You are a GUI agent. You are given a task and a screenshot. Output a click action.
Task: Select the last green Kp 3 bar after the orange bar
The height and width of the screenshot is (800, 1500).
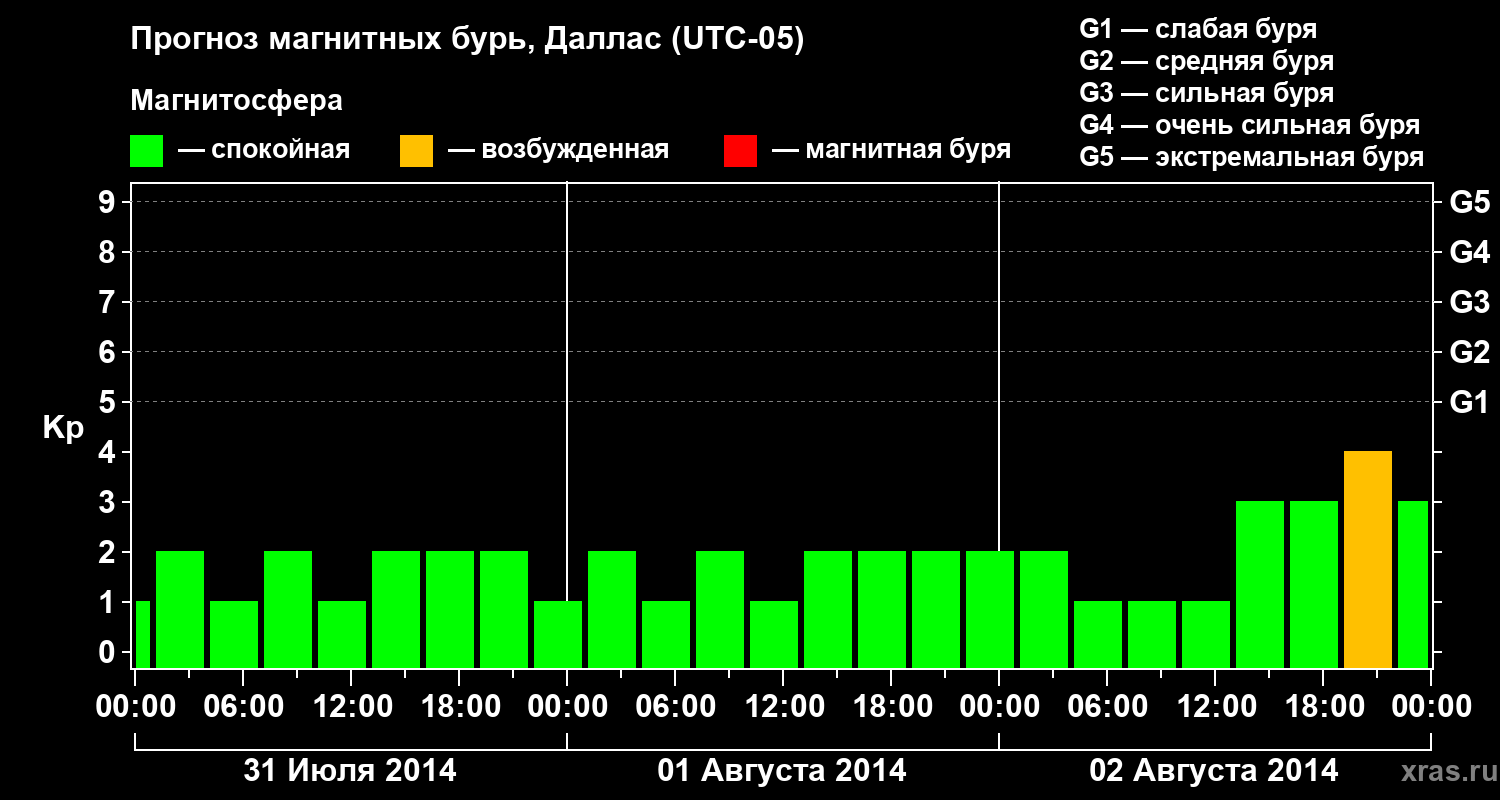1413,584
